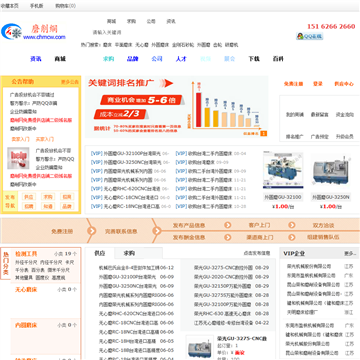Open 资讯 in main navigation bar
Image resolution: width=360 pixels, height=360 pixels.
coord(36,59)
